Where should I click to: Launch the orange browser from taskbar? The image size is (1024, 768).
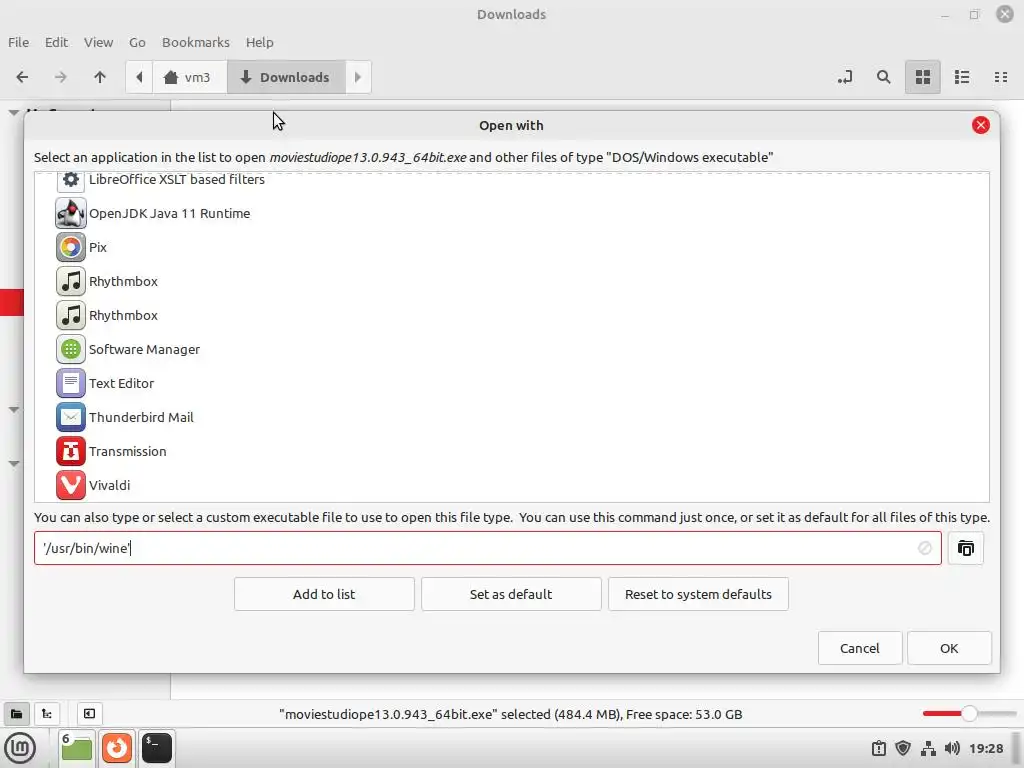117,748
